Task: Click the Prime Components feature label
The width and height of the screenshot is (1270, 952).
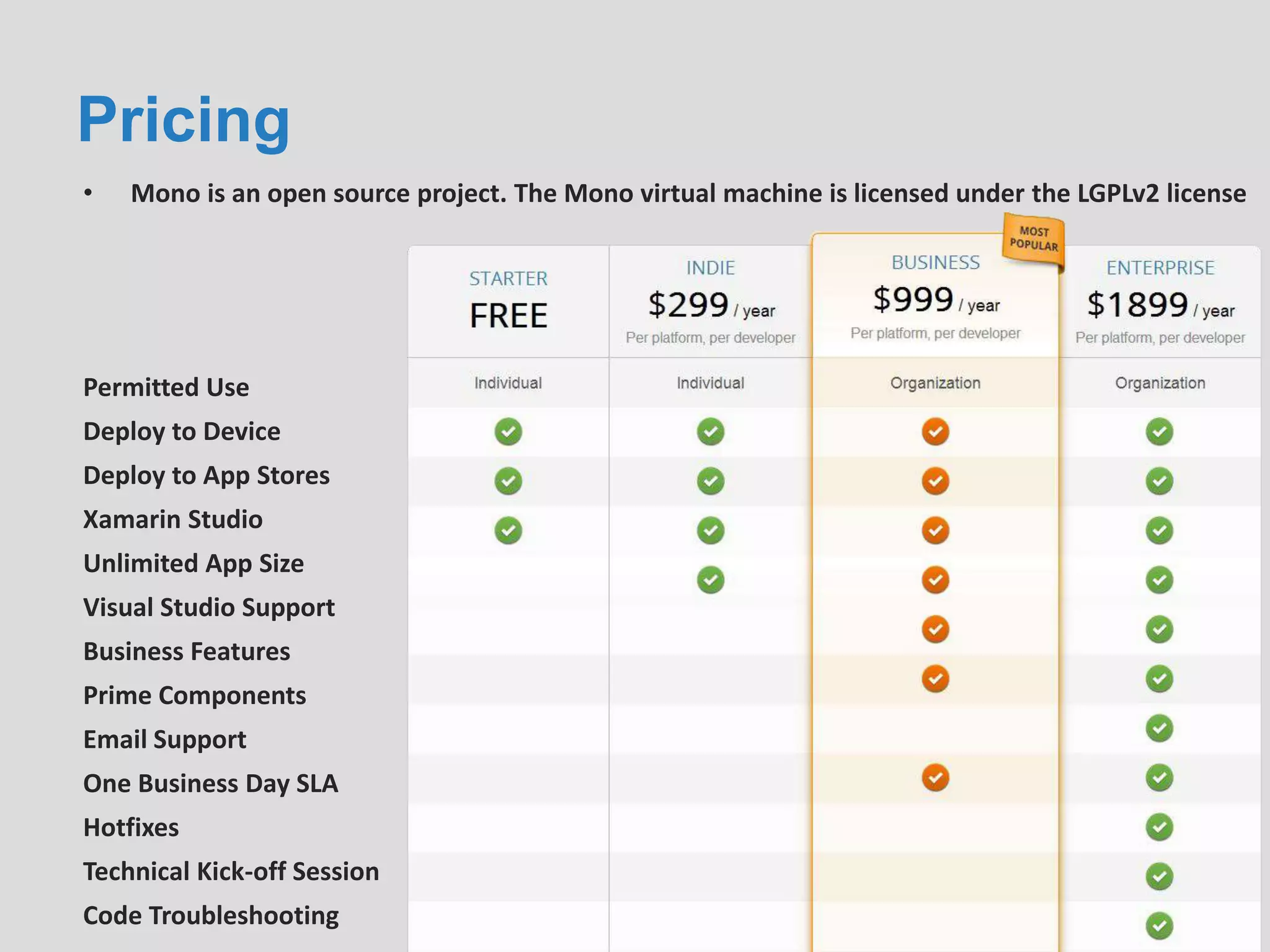Action: click(194, 695)
